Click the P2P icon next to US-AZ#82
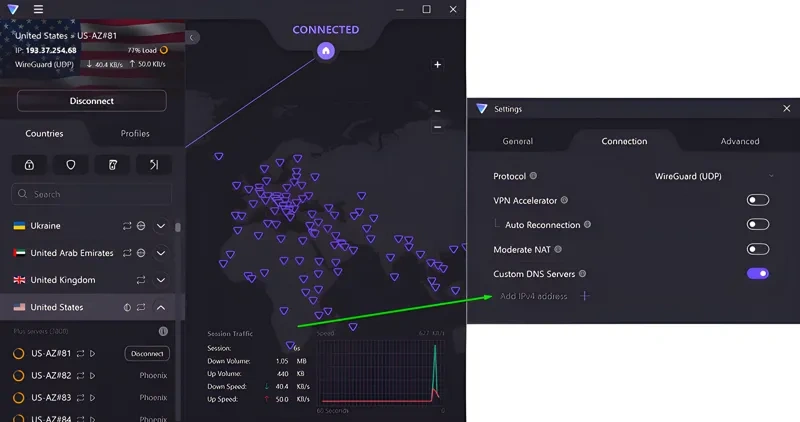 point(80,375)
